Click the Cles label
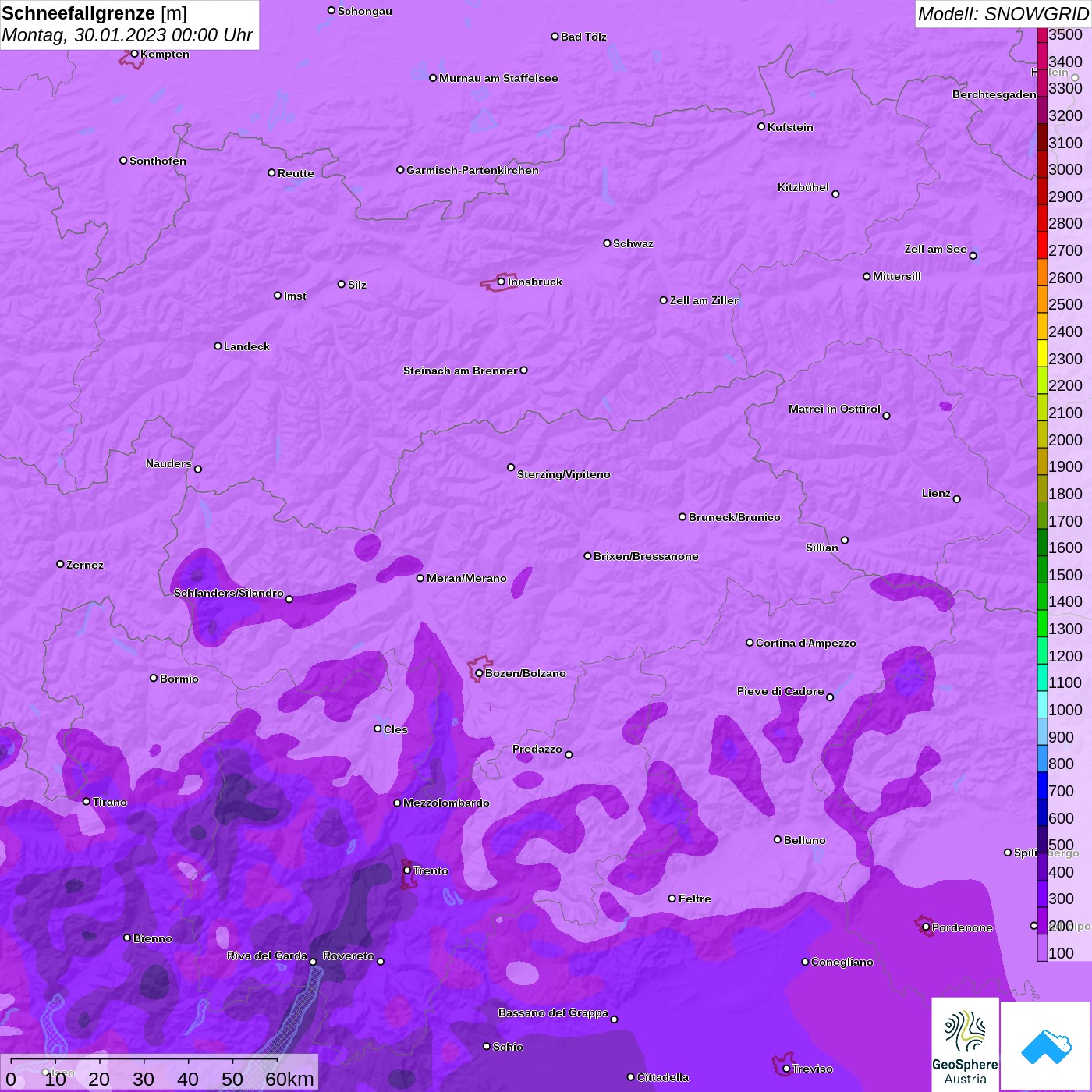Viewport: 1092px width, 1092px height. (x=395, y=729)
